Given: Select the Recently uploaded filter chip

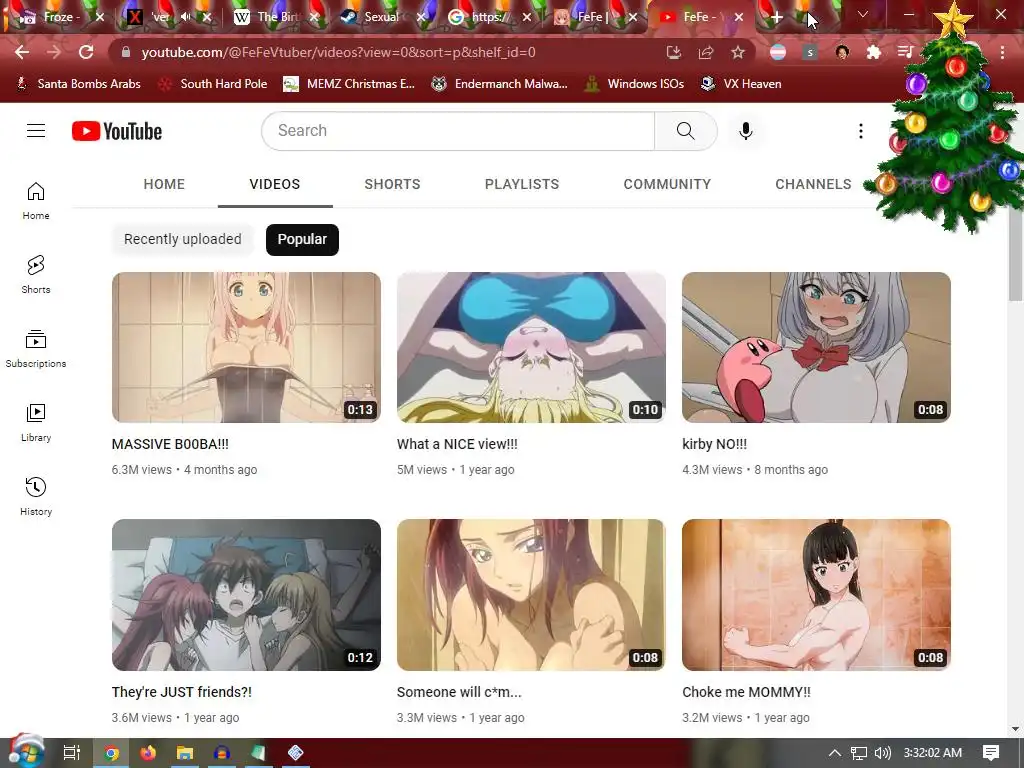Looking at the screenshot, I should (182, 239).
